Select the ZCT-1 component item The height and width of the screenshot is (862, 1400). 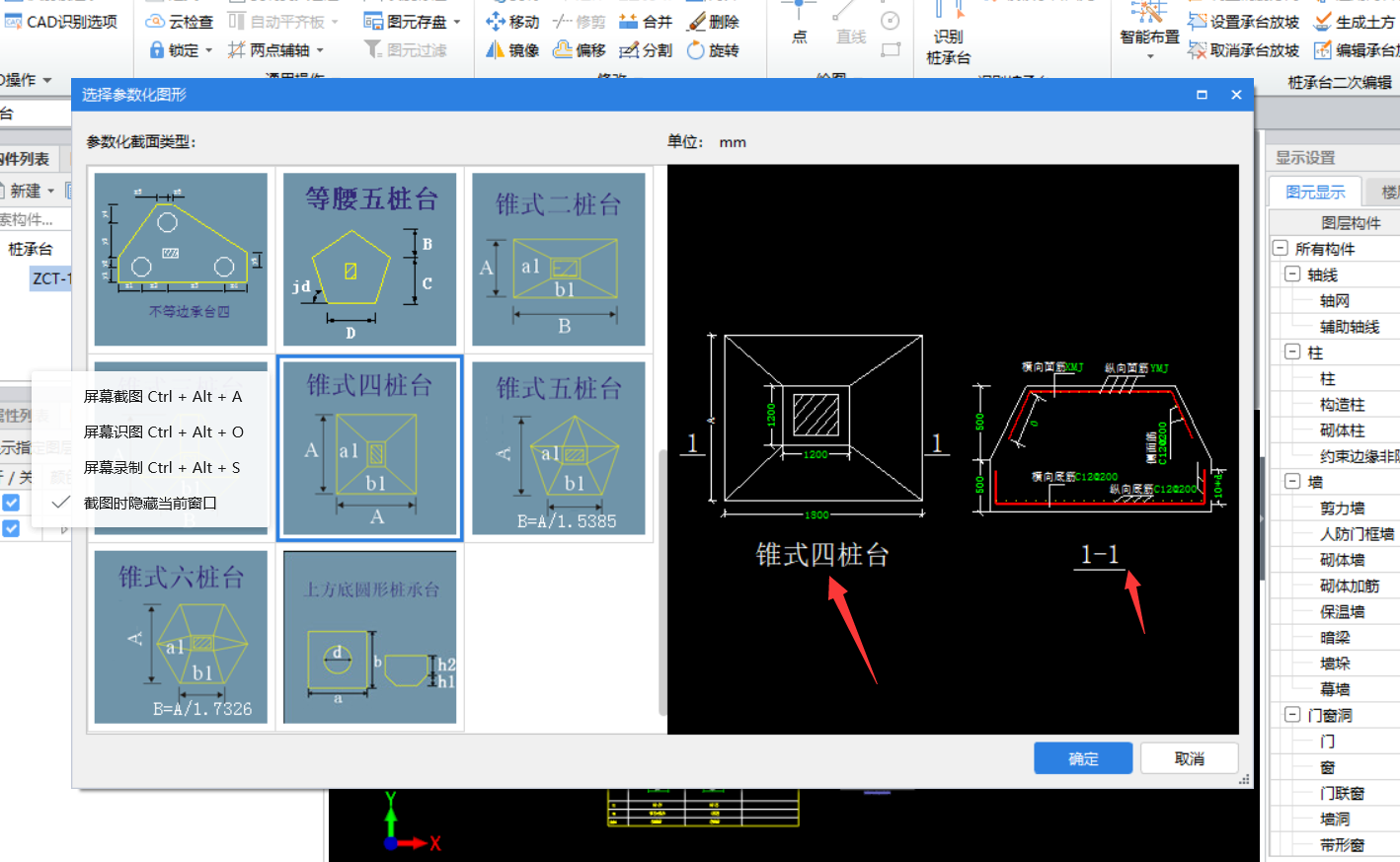pos(51,278)
